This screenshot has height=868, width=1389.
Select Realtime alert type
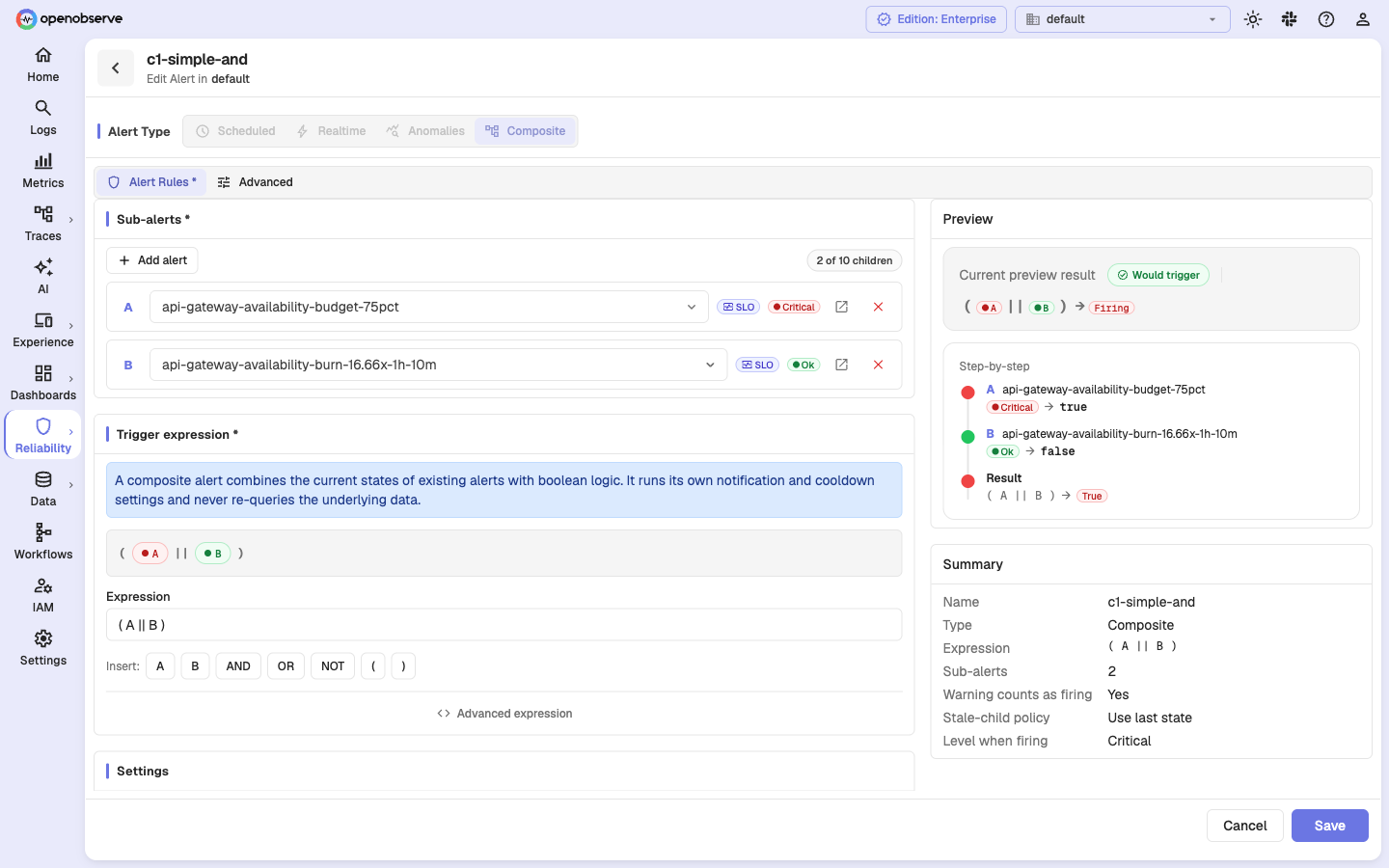pyautogui.click(x=331, y=131)
